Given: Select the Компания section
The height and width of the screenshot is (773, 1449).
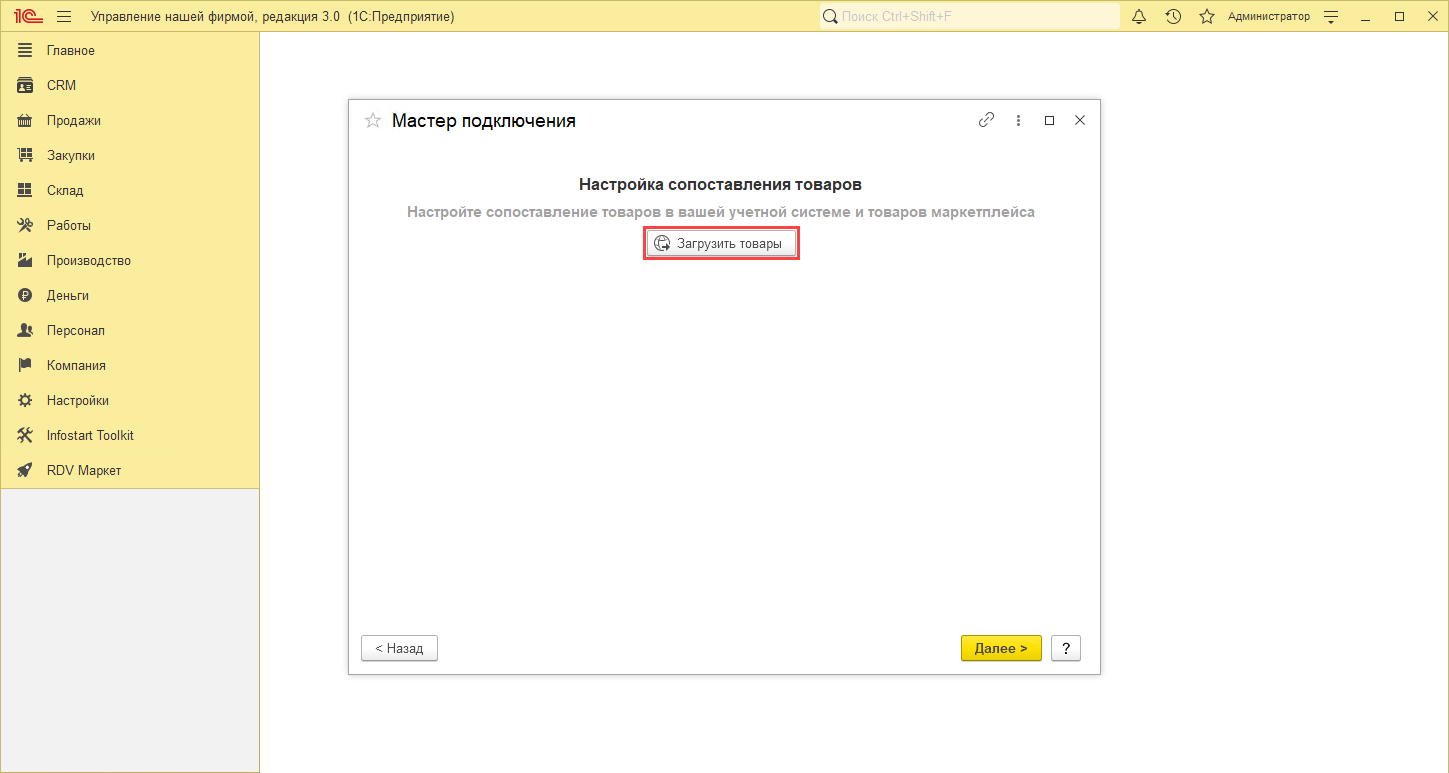Looking at the screenshot, I should click(130, 366).
